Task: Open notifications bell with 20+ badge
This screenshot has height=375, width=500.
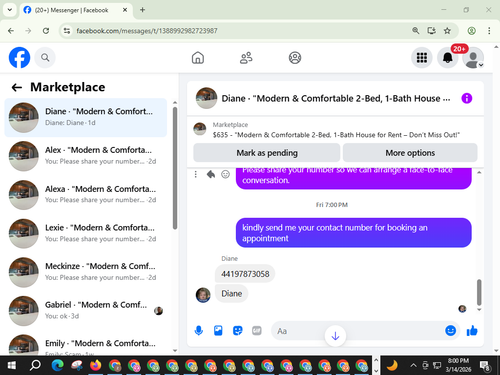Action: tap(447, 58)
